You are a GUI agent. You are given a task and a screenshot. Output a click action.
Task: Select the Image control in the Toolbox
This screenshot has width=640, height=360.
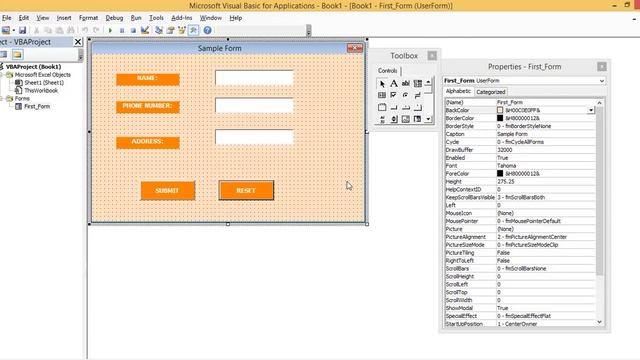405,119
